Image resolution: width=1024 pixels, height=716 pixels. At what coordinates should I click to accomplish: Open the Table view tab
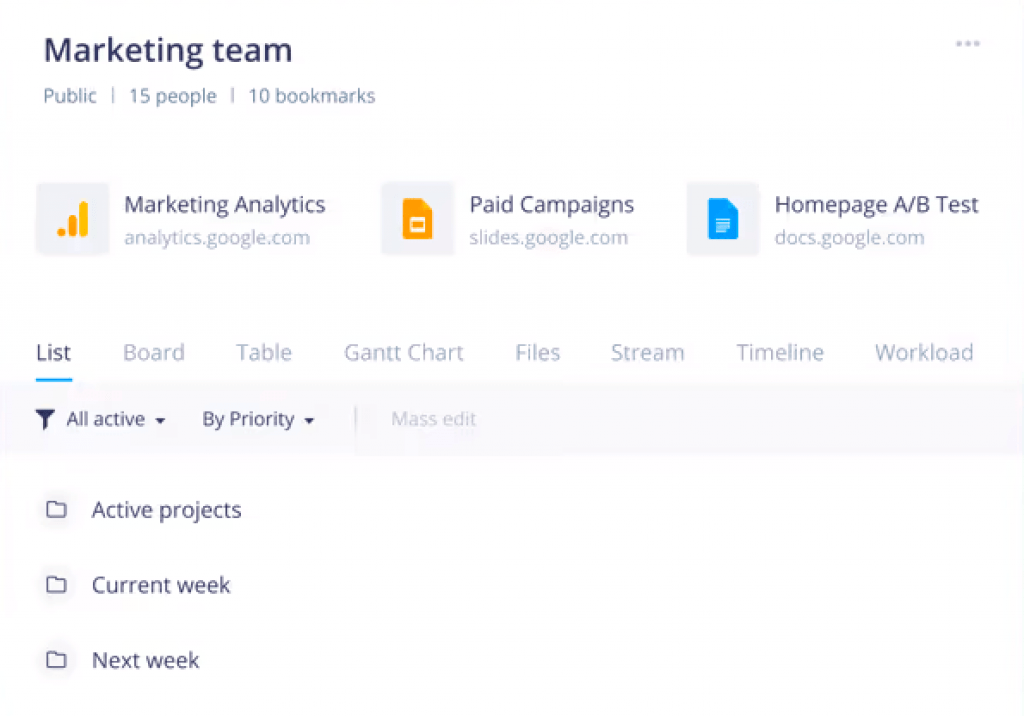[264, 353]
